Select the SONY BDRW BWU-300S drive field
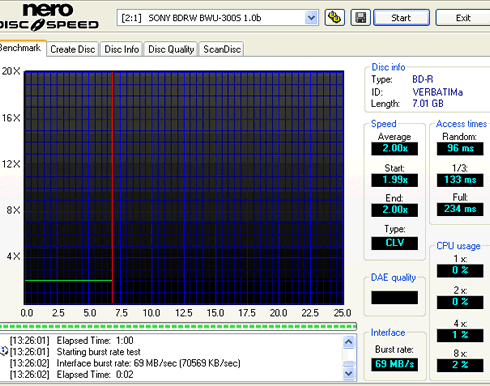This screenshot has width=490, height=386. point(217,17)
